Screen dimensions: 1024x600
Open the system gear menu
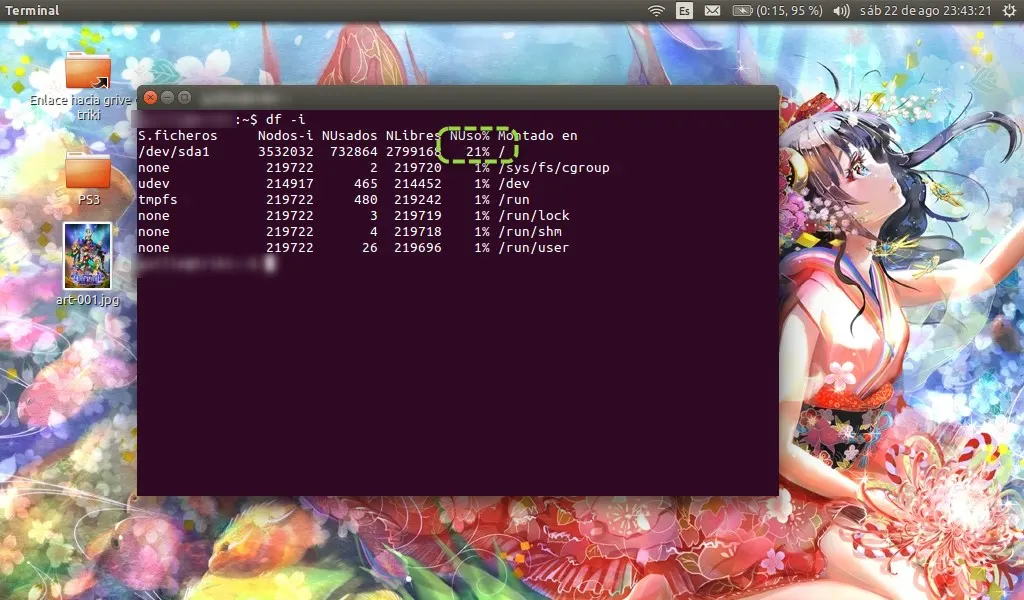tap(1009, 11)
